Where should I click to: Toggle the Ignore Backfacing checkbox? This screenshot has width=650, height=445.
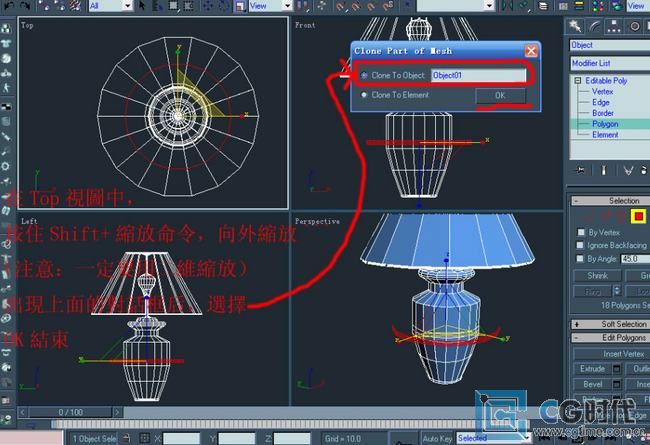[x=580, y=245]
